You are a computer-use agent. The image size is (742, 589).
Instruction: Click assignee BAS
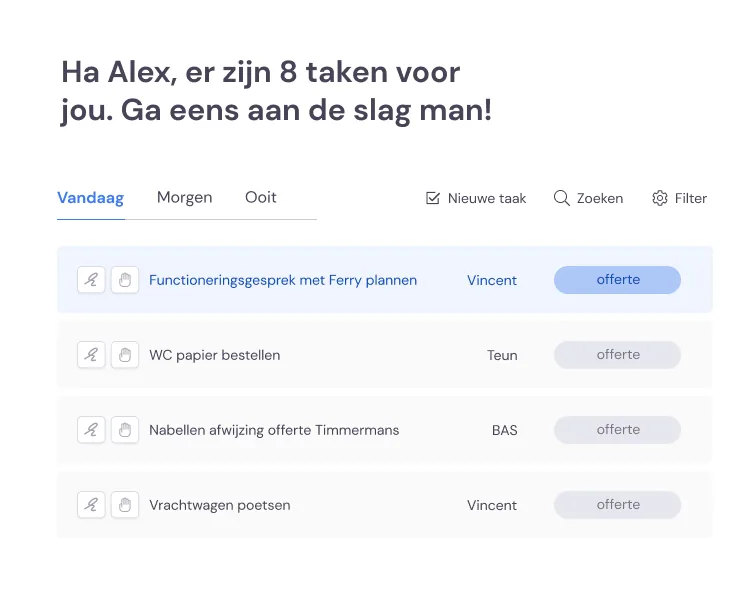click(504, 430)
